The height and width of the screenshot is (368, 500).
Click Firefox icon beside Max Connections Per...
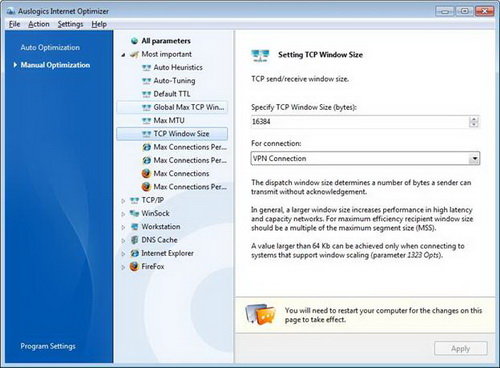pyautogui.click(x=146, y=187)
